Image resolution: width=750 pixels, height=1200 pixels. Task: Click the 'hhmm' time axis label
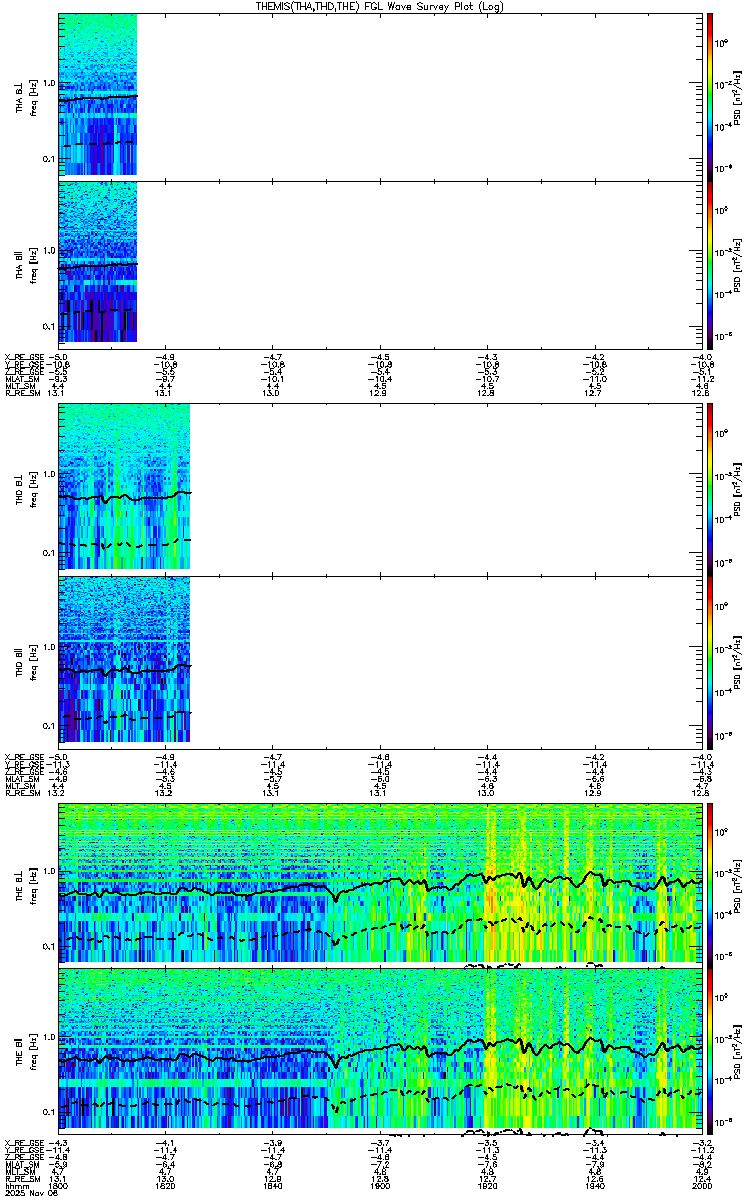[x=15, y=1185]
